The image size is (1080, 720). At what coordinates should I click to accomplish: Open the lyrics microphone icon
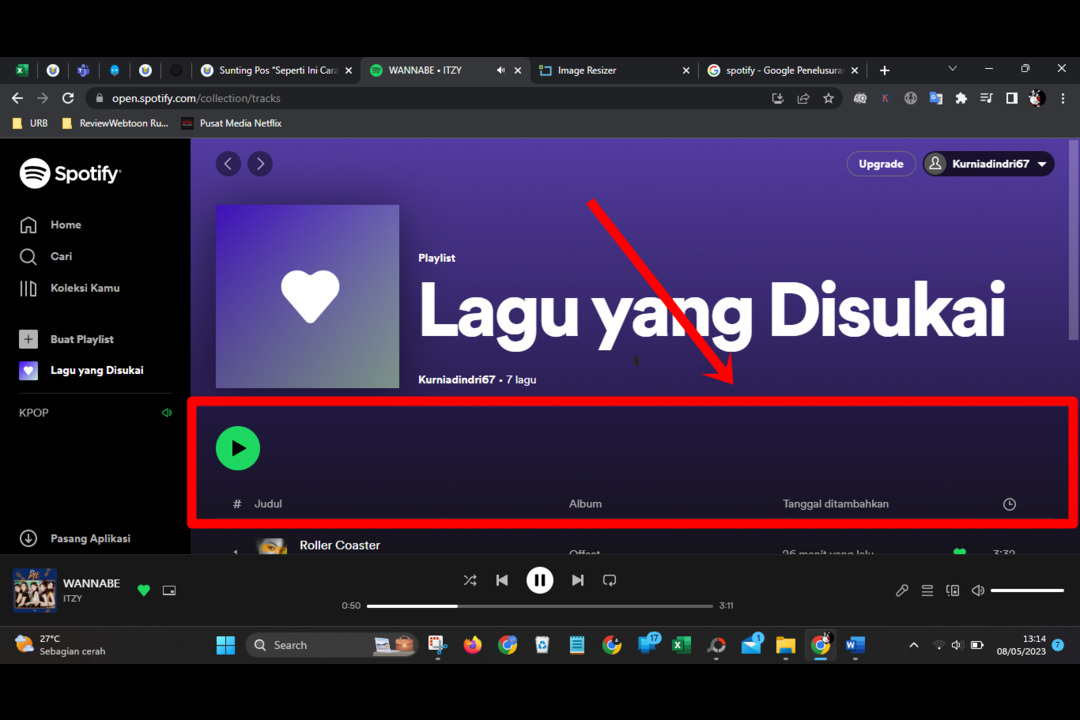click(902, 590)
